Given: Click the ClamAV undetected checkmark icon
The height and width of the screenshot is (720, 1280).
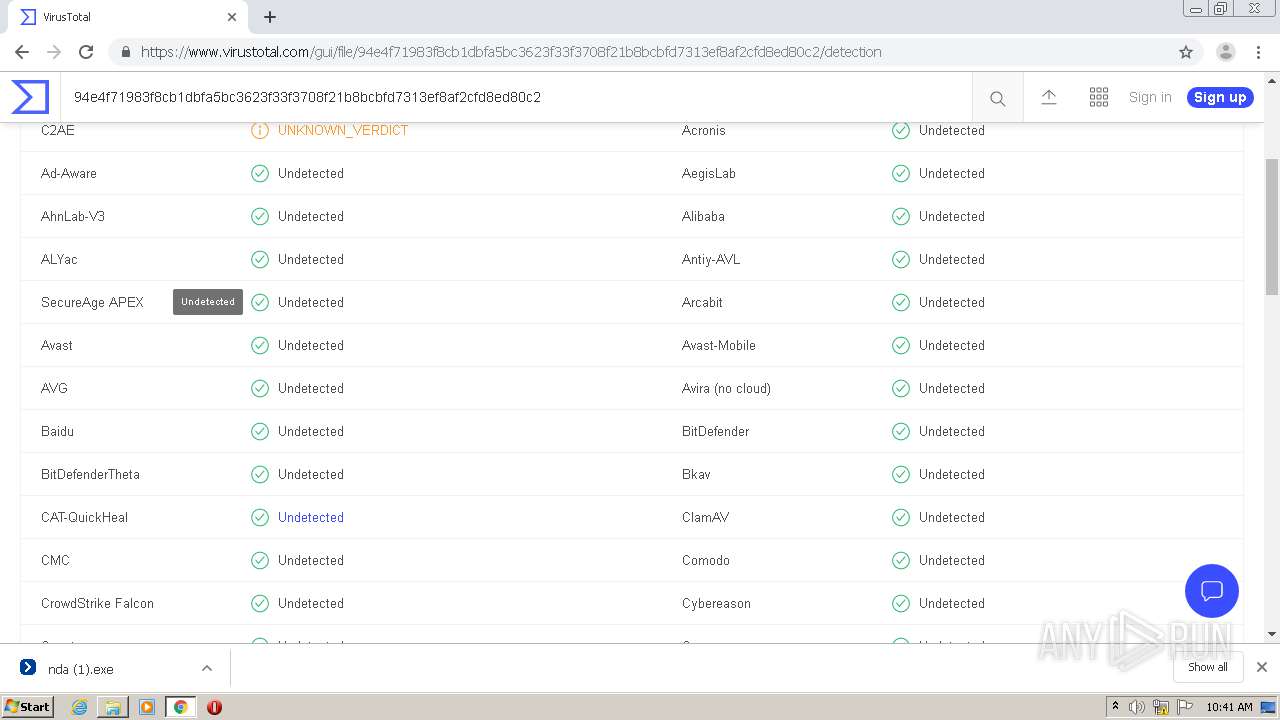Looking at the screenshot, I should tap(901, 517).
